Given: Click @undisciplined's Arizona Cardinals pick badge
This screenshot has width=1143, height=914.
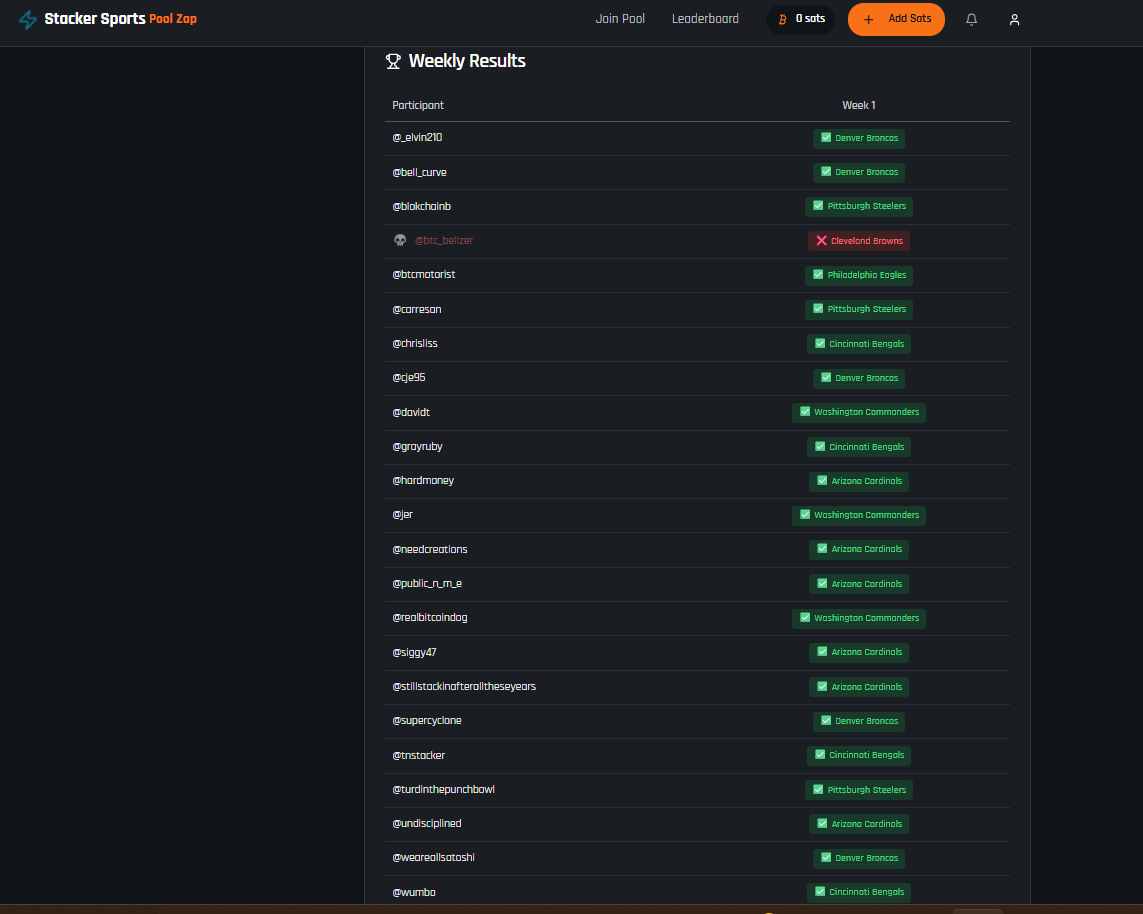Looking at the screenshot, I should [x=859, y=824].
